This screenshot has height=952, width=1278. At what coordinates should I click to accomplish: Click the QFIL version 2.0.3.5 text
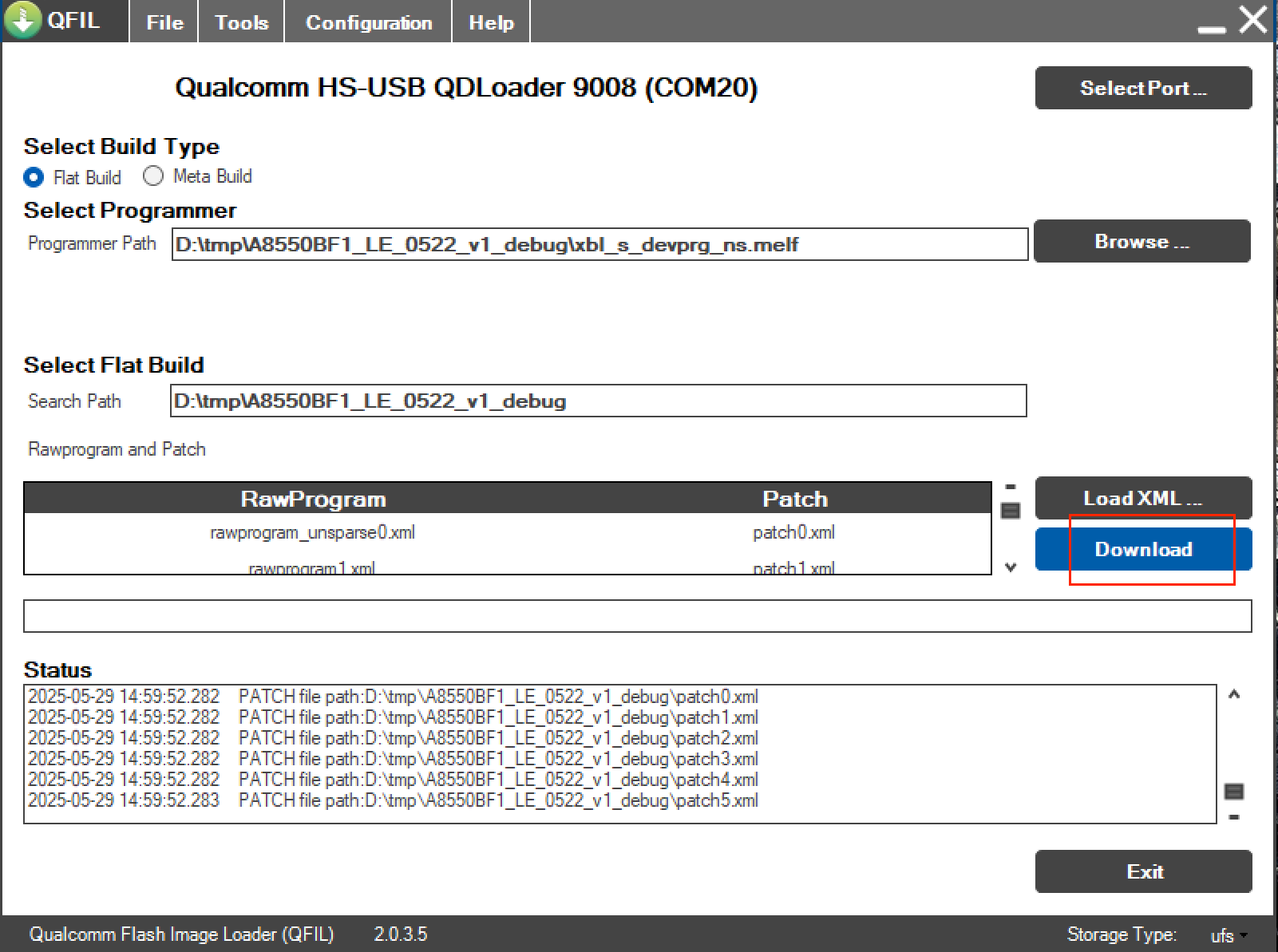(401, 934)
